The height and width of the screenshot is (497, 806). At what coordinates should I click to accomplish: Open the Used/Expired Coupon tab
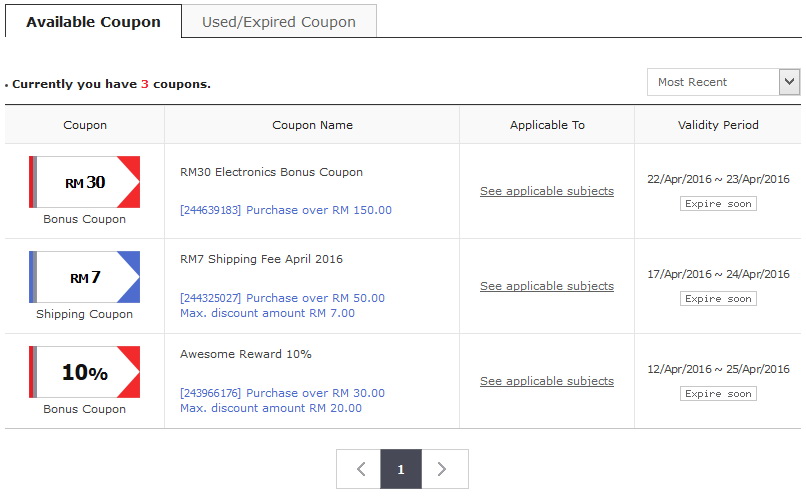click(x=279, y=22)
